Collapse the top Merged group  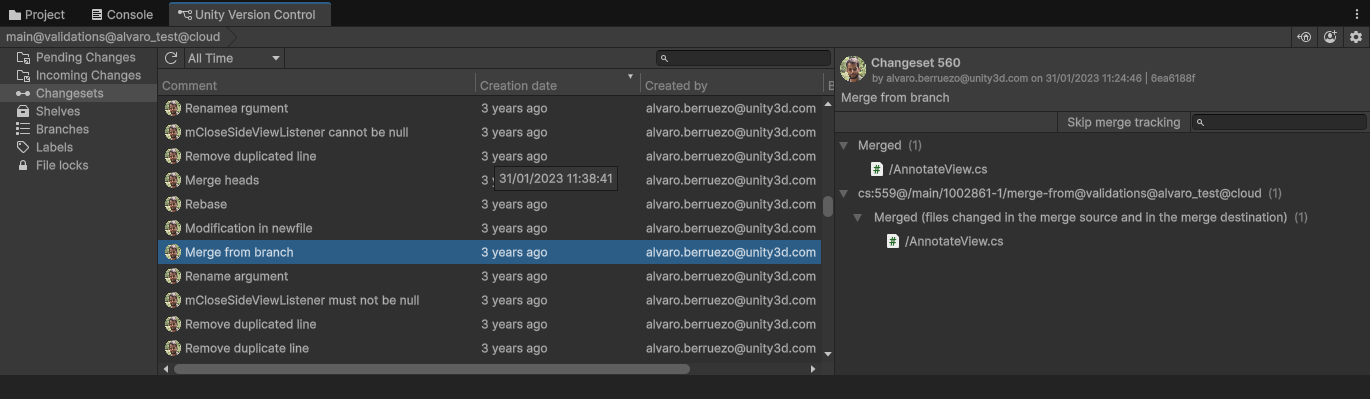844,145
